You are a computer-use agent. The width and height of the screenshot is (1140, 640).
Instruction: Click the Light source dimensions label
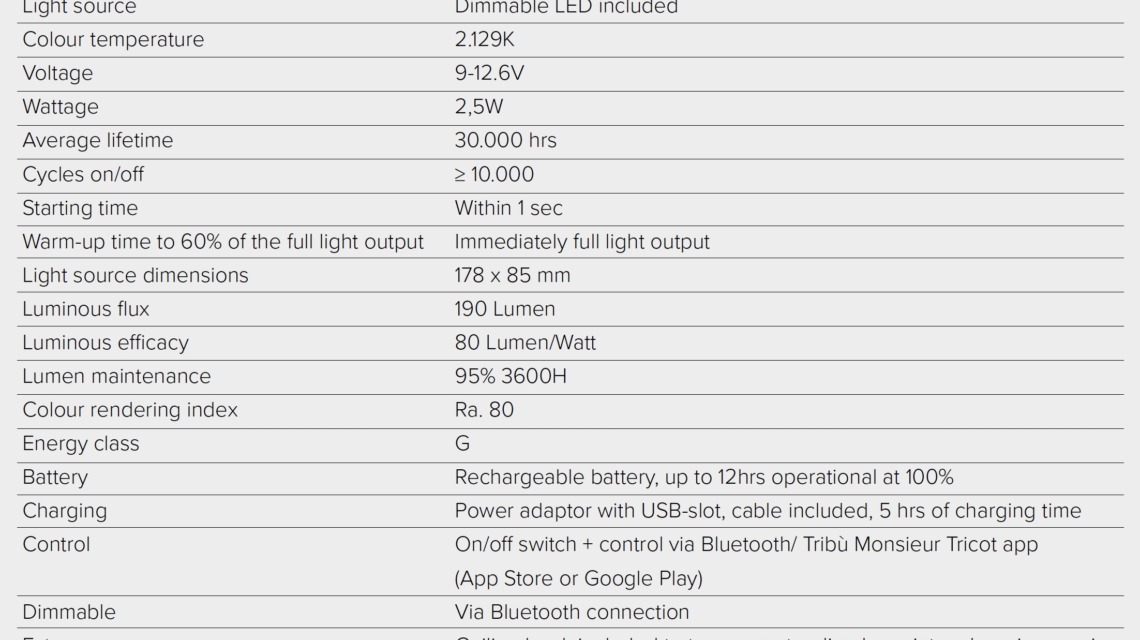(x=135, y=275)
